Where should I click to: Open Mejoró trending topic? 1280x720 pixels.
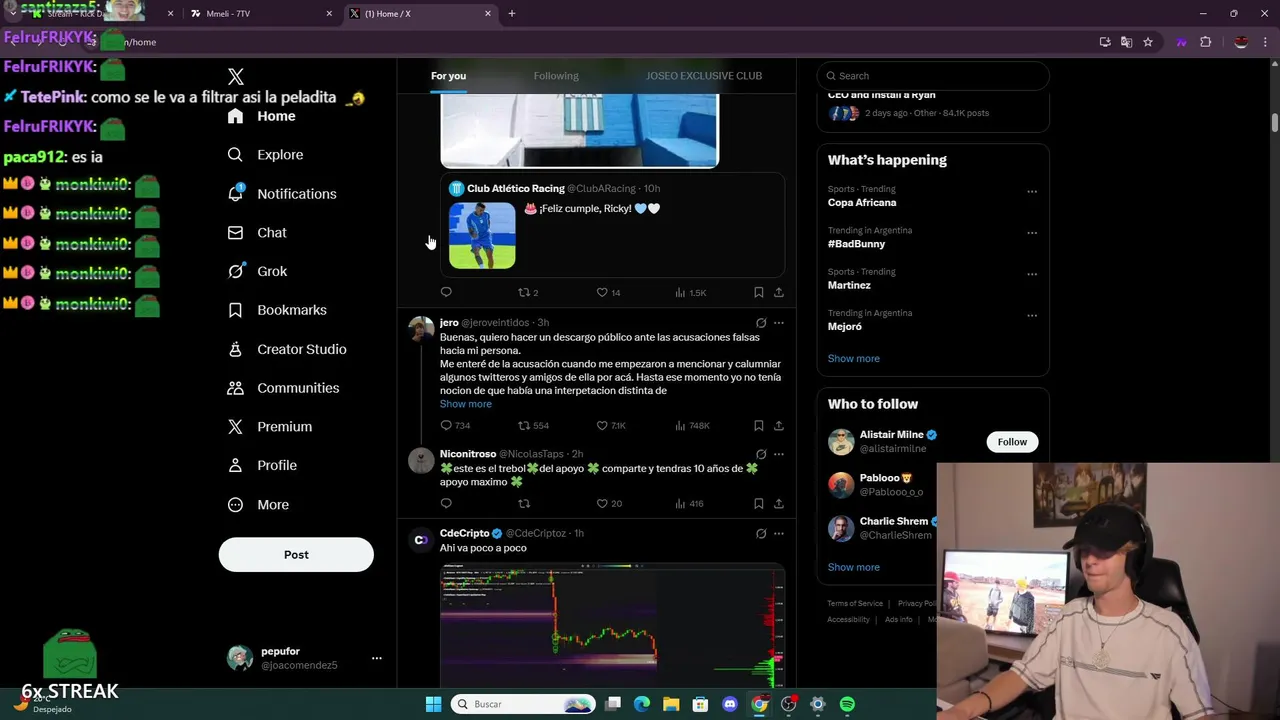(845, 327)
